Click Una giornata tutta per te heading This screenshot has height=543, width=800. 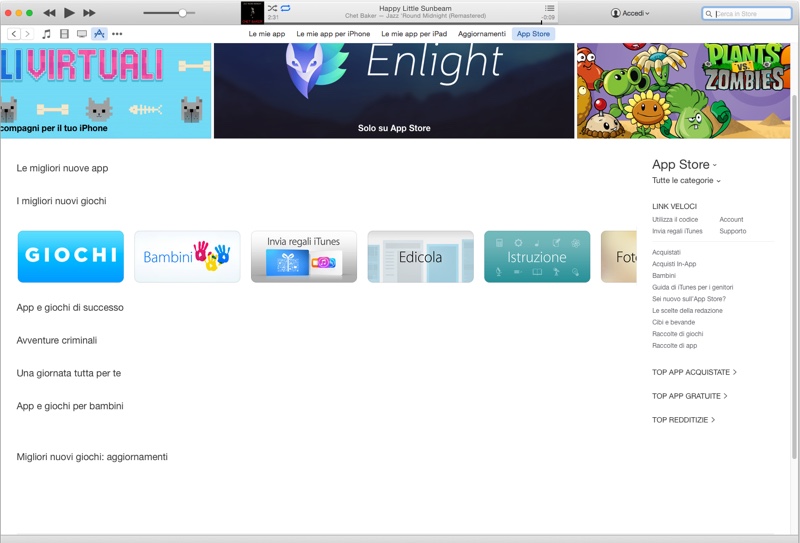(68, 373)
